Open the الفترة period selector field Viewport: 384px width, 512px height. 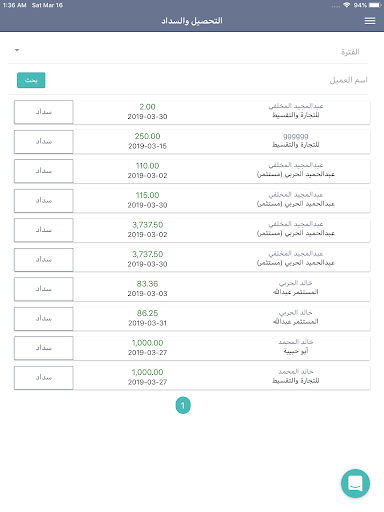(x=188, y=52)
